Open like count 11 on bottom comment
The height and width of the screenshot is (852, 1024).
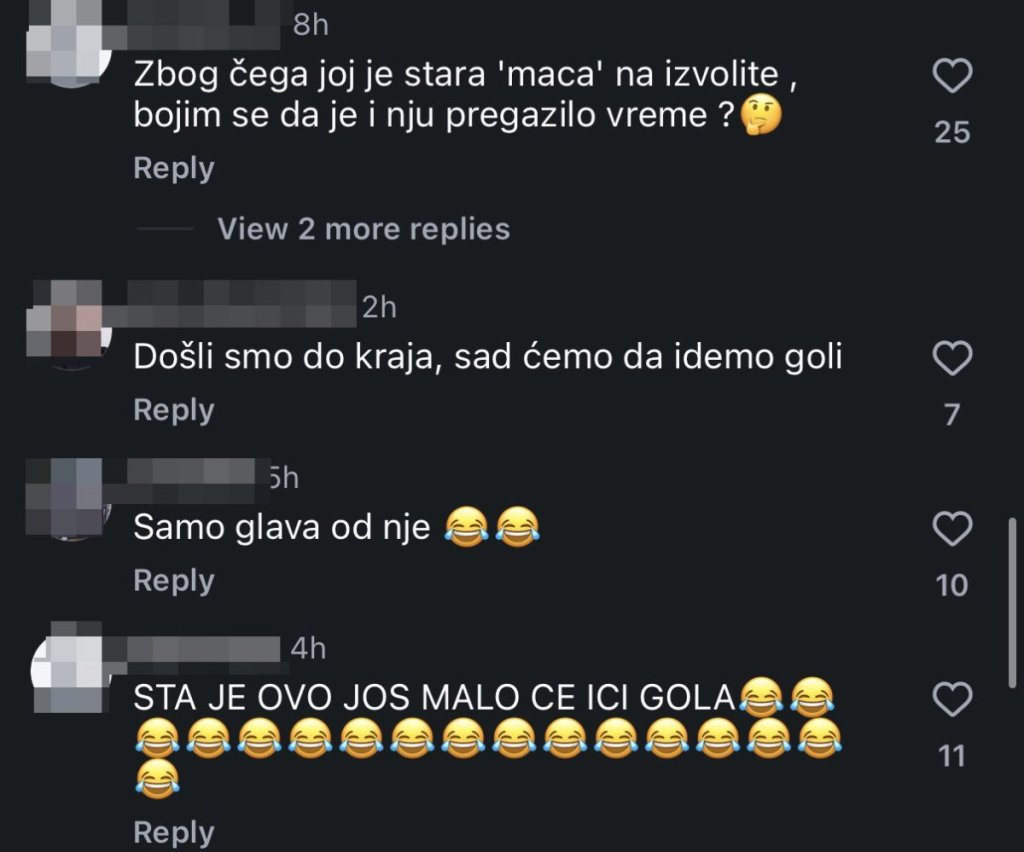point(952,757)
